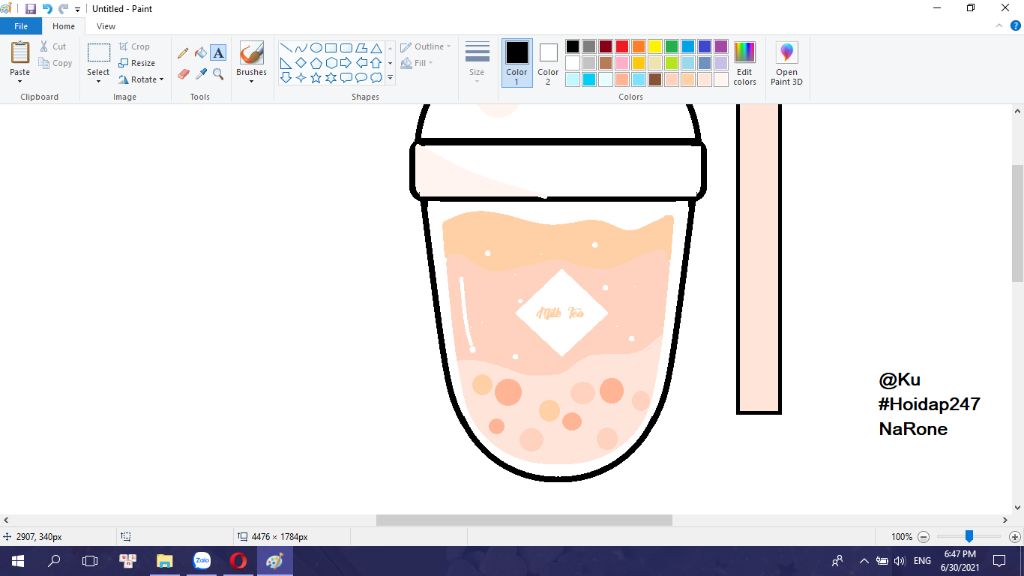Image resolution: width=1024 pixels, height=576 pixels.
Task: Choose the Five-point star shape
Action: tap(316, 78)
